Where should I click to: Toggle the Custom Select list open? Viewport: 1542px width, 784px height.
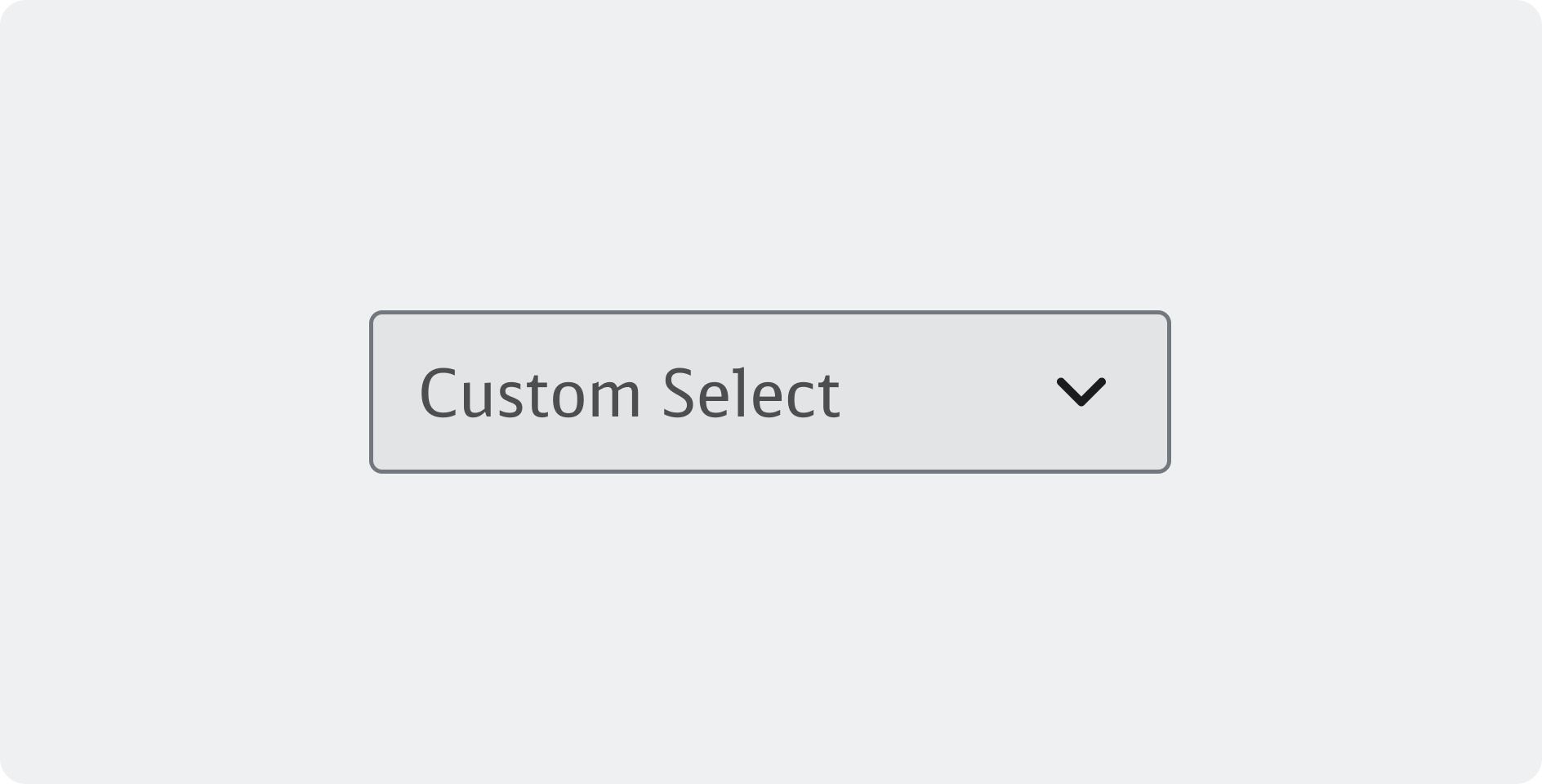(769, 392)
